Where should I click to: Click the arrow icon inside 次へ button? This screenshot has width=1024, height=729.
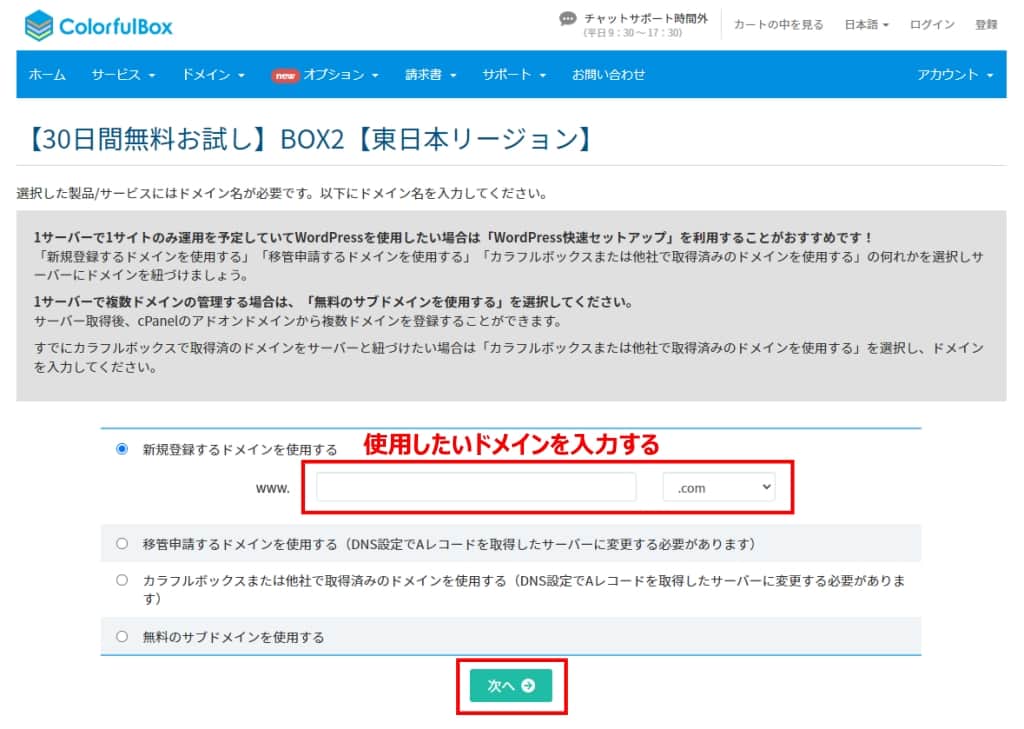tap(528, 686)
